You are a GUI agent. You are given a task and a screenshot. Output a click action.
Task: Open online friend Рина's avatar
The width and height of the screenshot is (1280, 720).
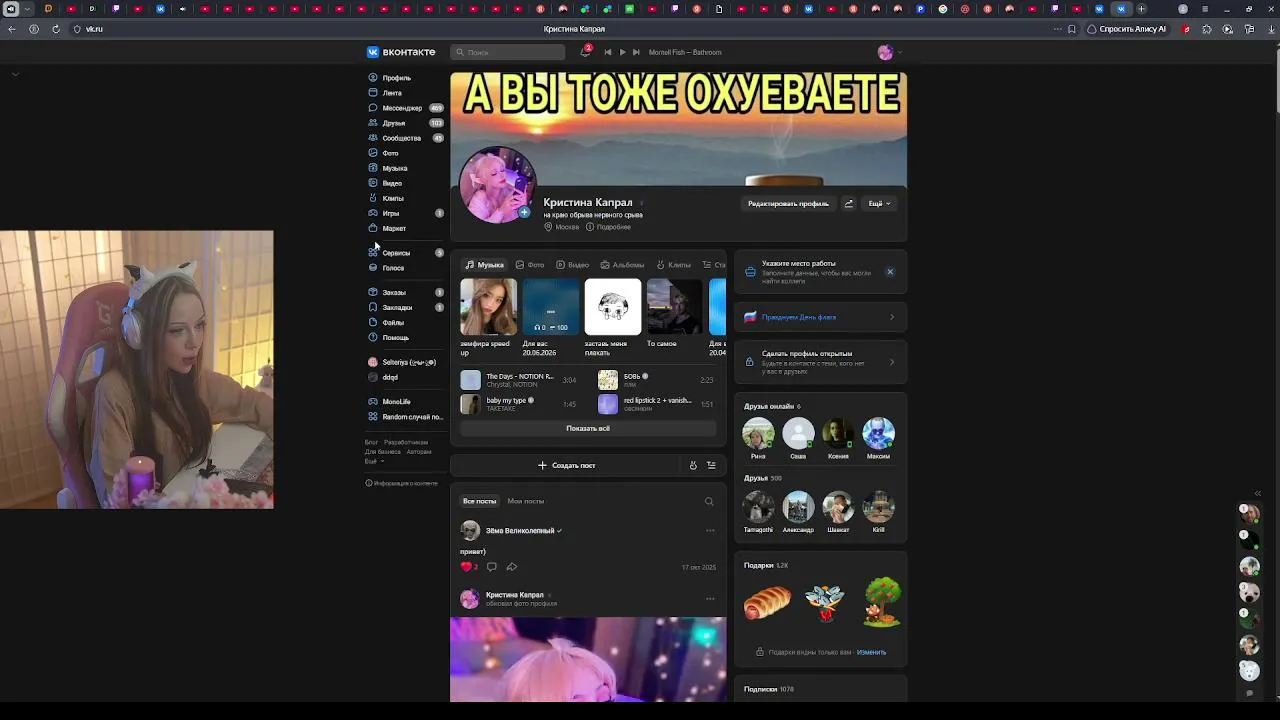coord(758,433)
